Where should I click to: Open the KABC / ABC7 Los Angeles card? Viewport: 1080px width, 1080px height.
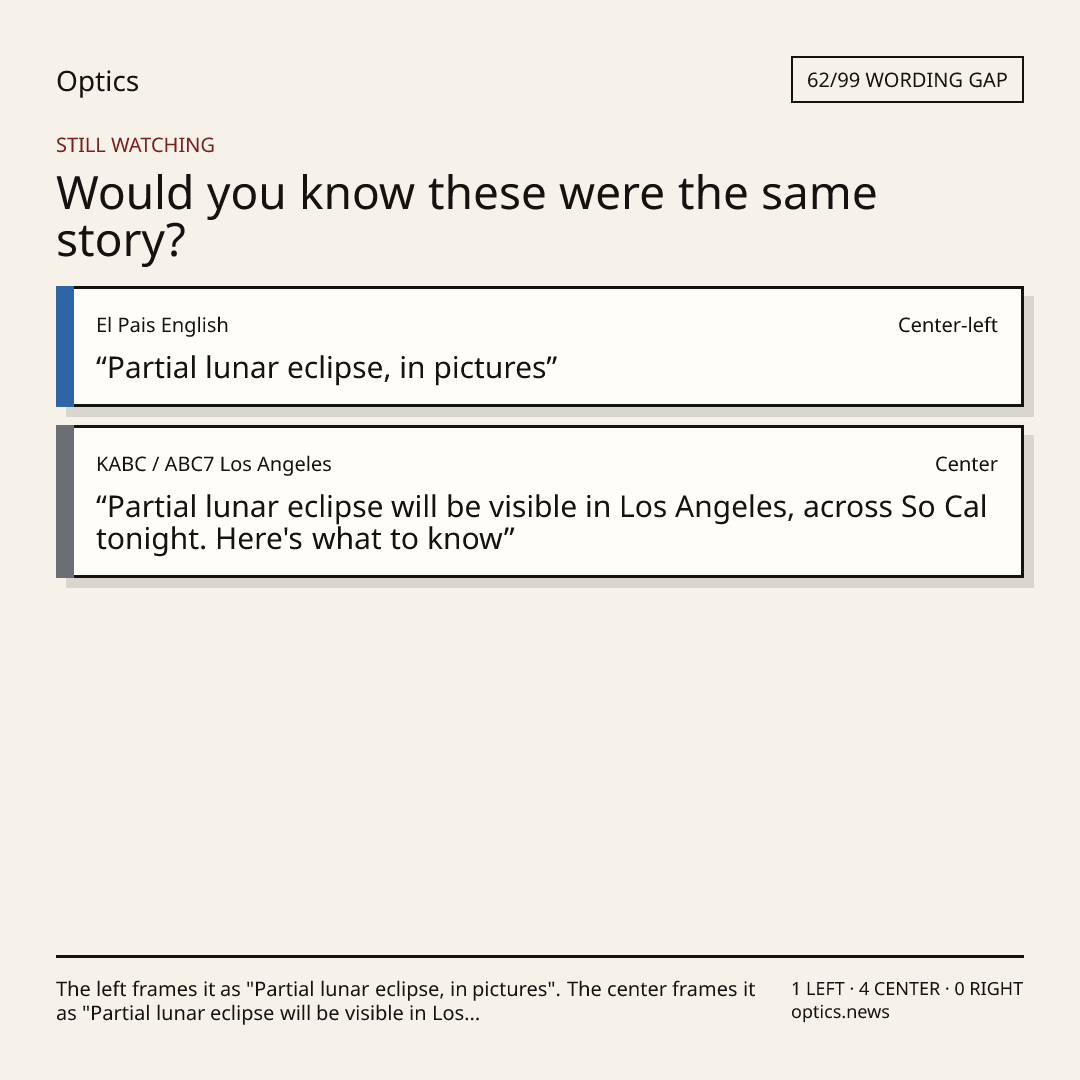pyautogui.click(x=540, y=501)
